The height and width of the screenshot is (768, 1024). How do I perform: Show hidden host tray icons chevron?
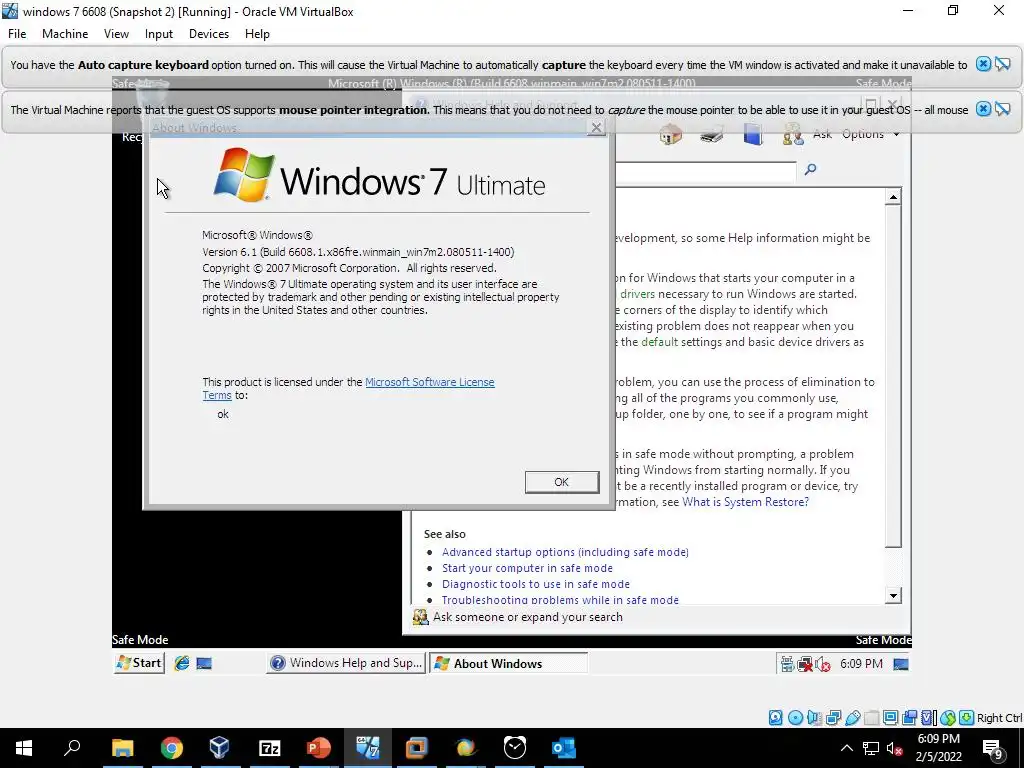point(846,748)
